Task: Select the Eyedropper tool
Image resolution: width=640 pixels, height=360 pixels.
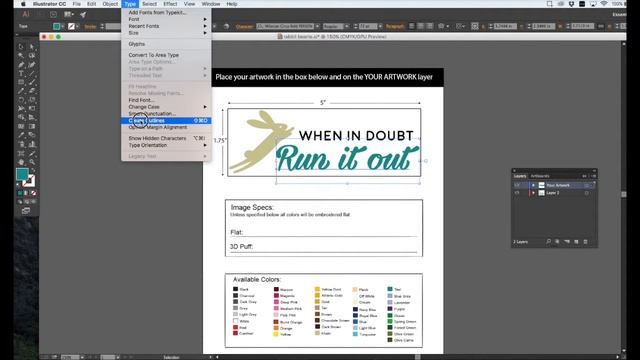Action: tap(21, 135)
